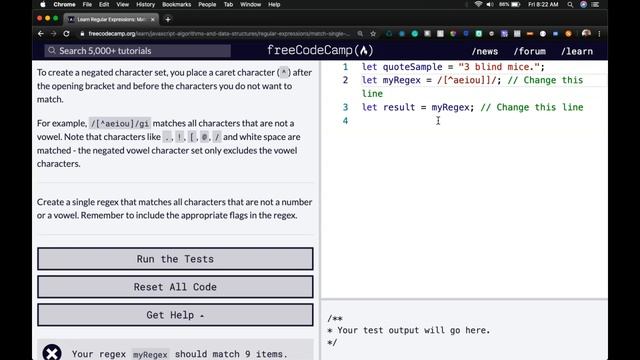The image size is (640, 360).
Task: Click the freeCodeCamp logo
Action: click(320, 51)
